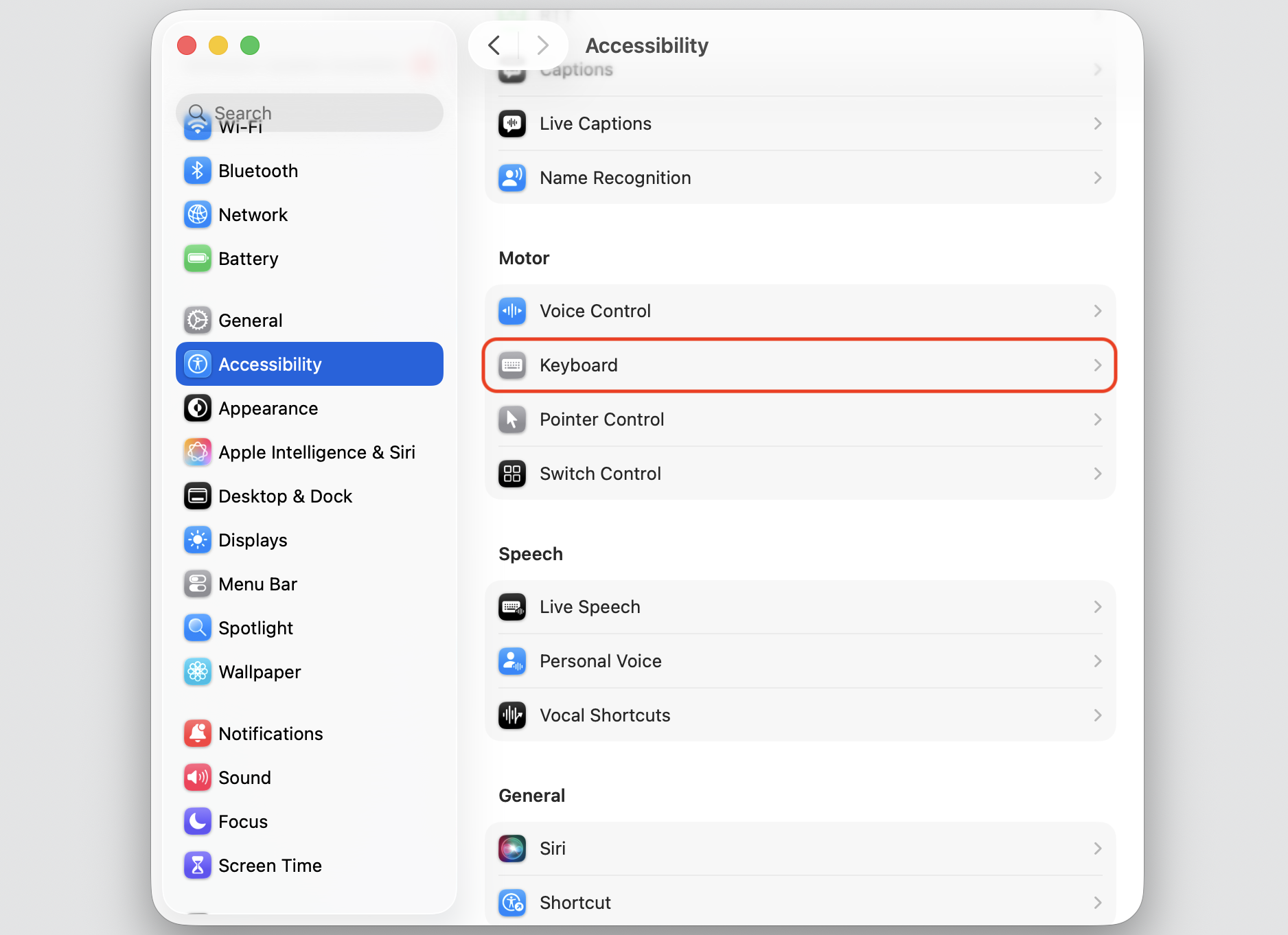The width and height of the screenshot is (1288, 935).
Task: Click the 'Screen Time' sidebar label
Action: (270, 866)
